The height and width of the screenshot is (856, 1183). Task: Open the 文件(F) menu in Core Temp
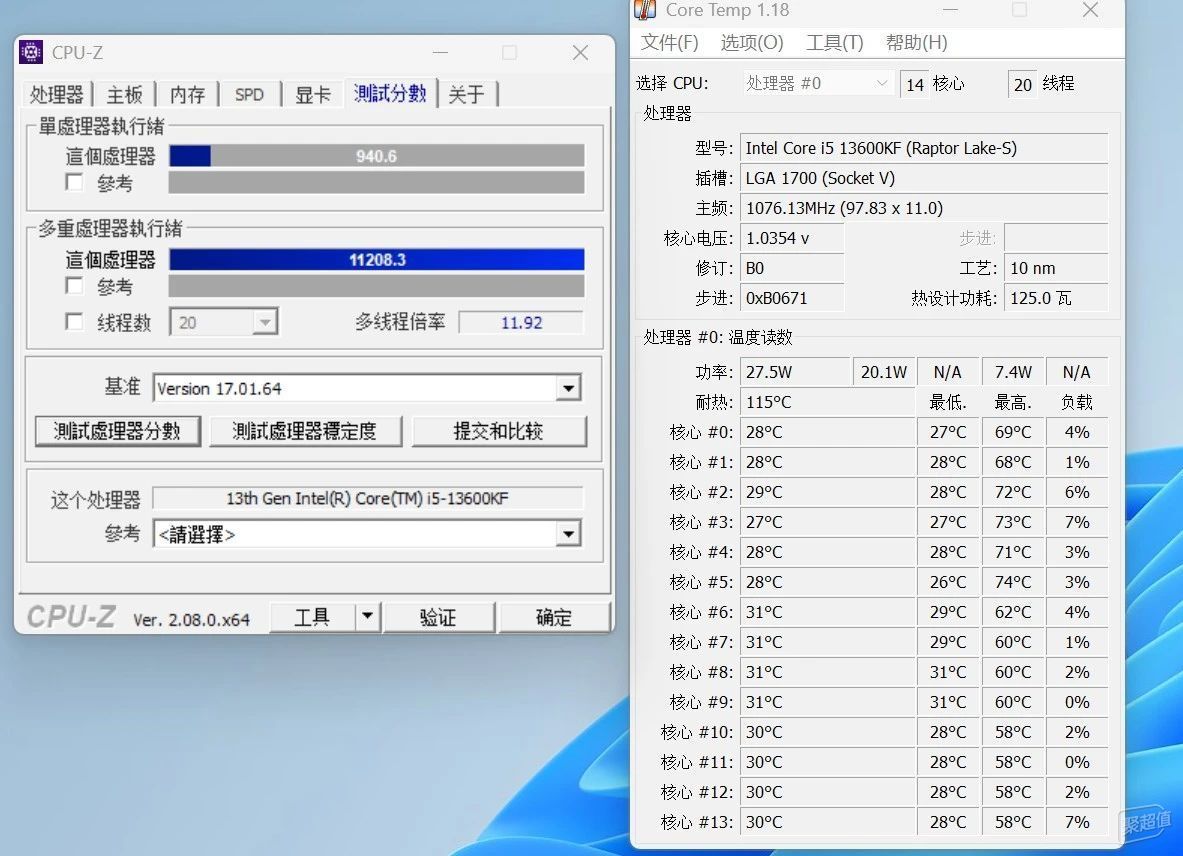tap(670, 42)
